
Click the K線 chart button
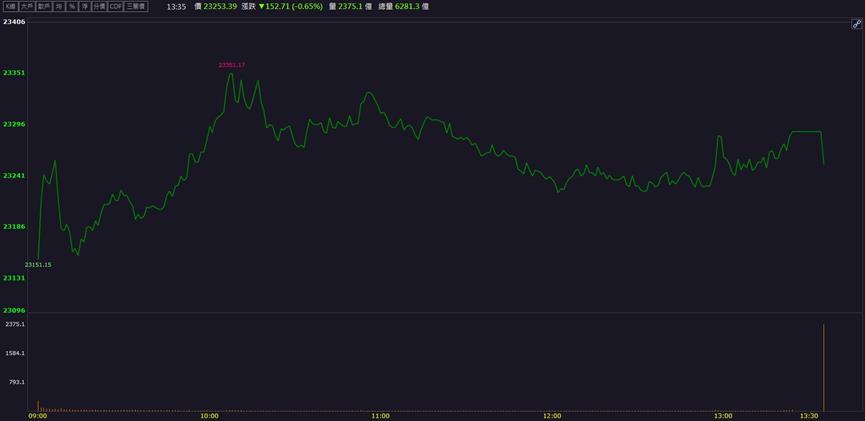point(11,7)
